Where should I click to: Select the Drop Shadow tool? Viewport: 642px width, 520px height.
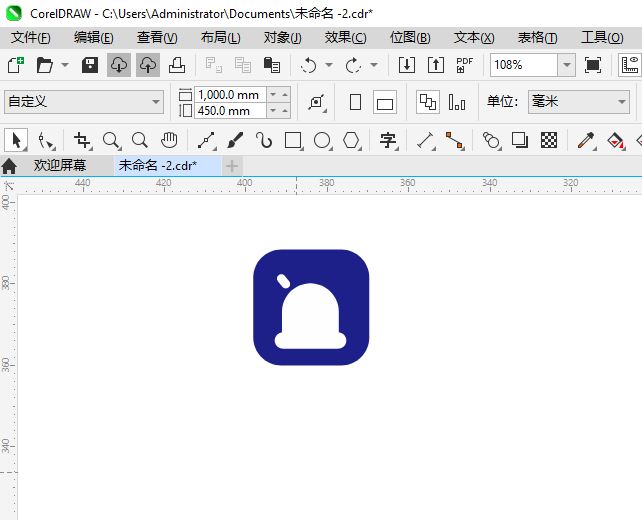point(520,140)
